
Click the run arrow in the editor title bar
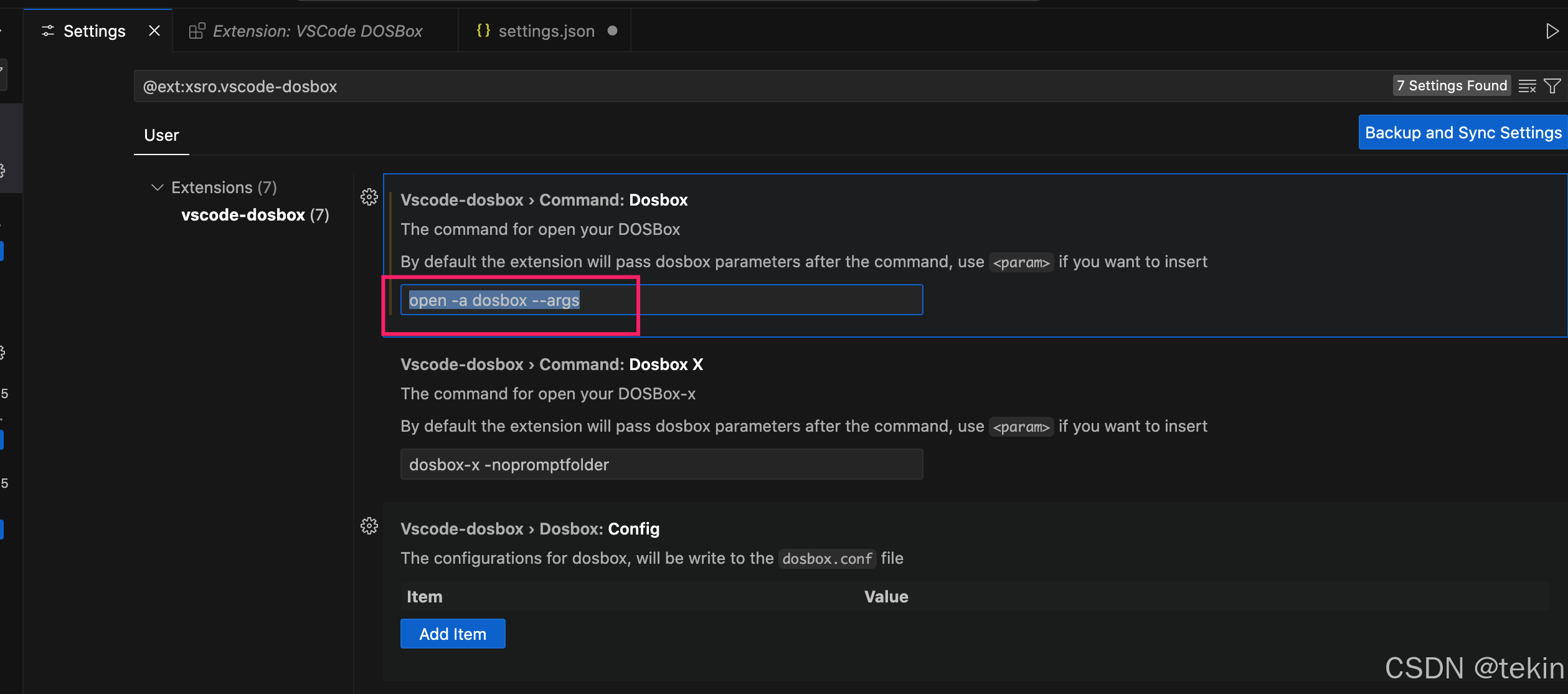1551,31
